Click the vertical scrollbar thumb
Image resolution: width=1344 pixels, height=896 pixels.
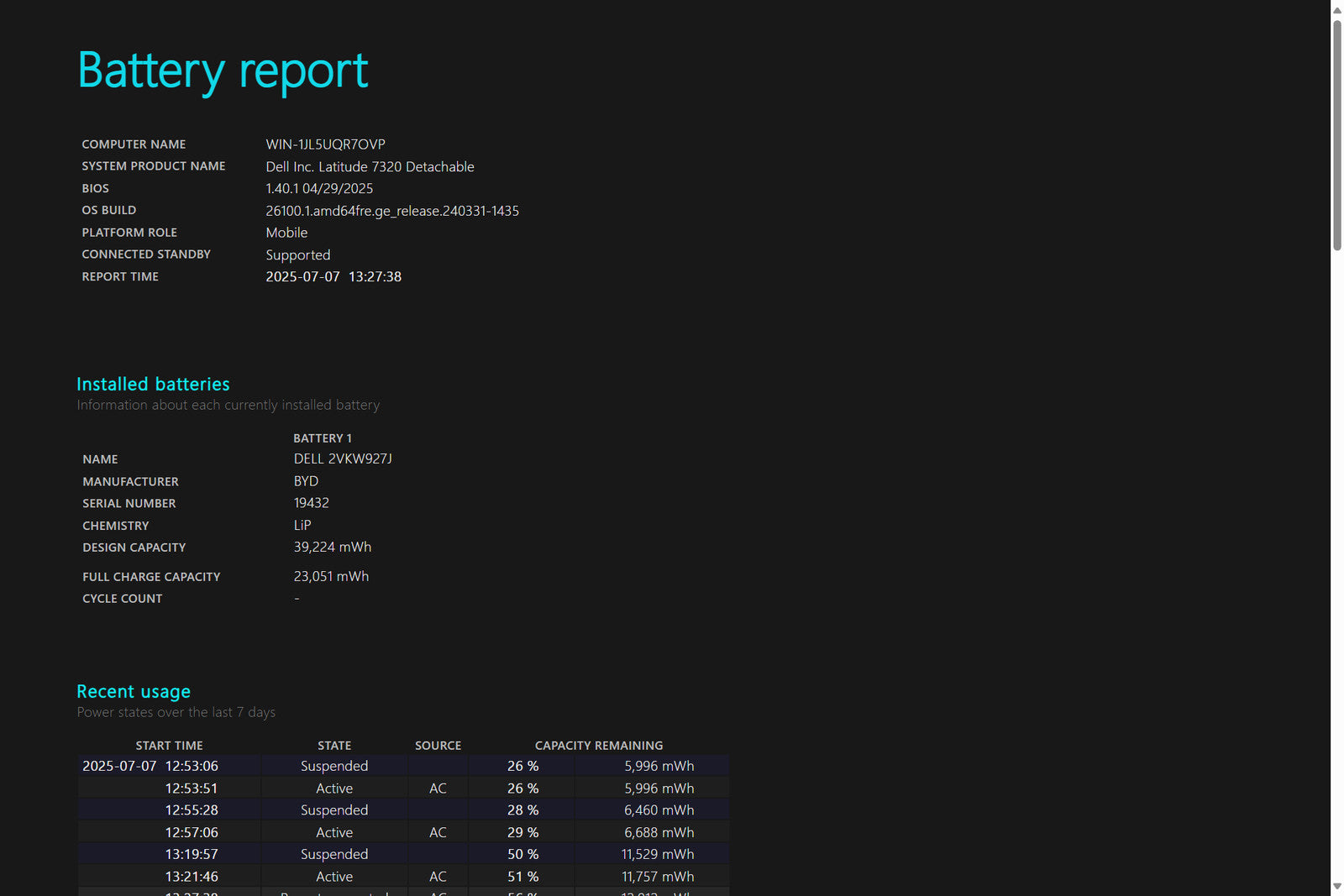(x=1336, y=134)
